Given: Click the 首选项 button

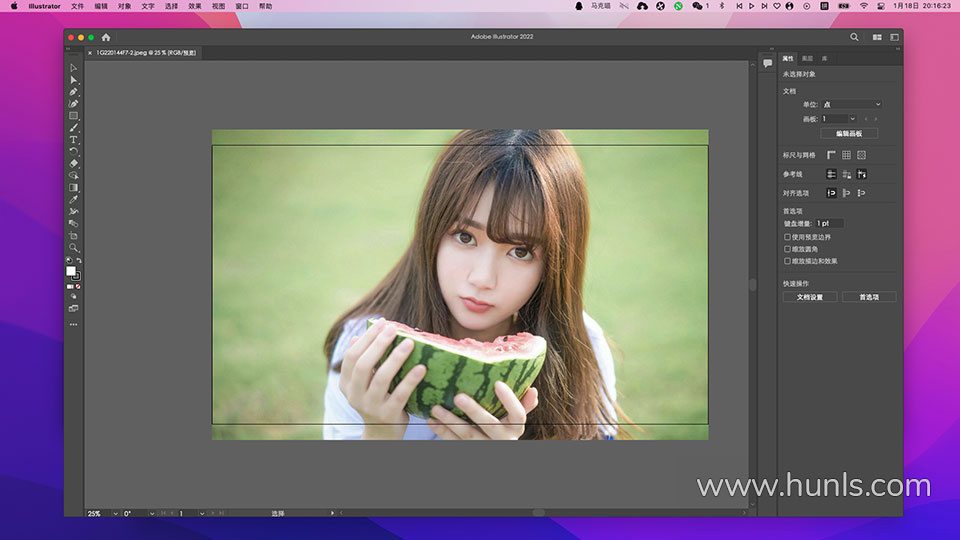Looking at the screenshot, I should pyautogui.click(x=869, y=297).
